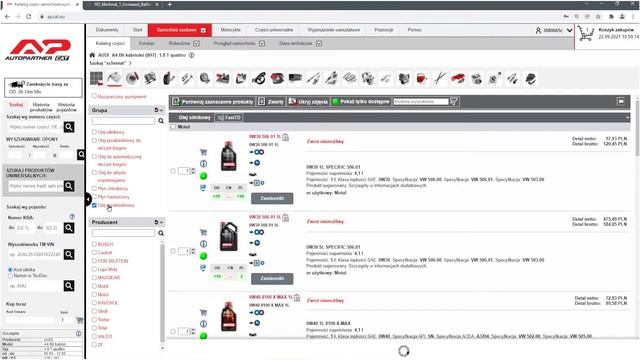The height and width of the screenshot is (360, 640).
Task: Tick the Motul group header checkbox
Action: pyautogui.click(x=173, y=127)
